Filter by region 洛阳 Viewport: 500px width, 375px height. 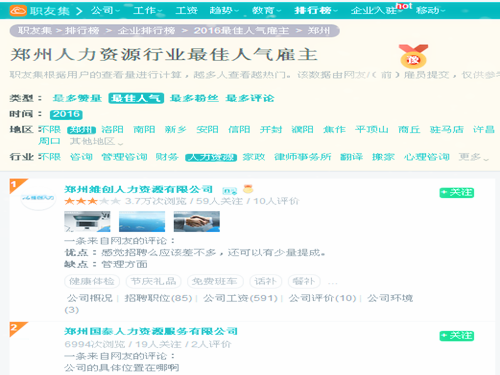tap(112, 129)
